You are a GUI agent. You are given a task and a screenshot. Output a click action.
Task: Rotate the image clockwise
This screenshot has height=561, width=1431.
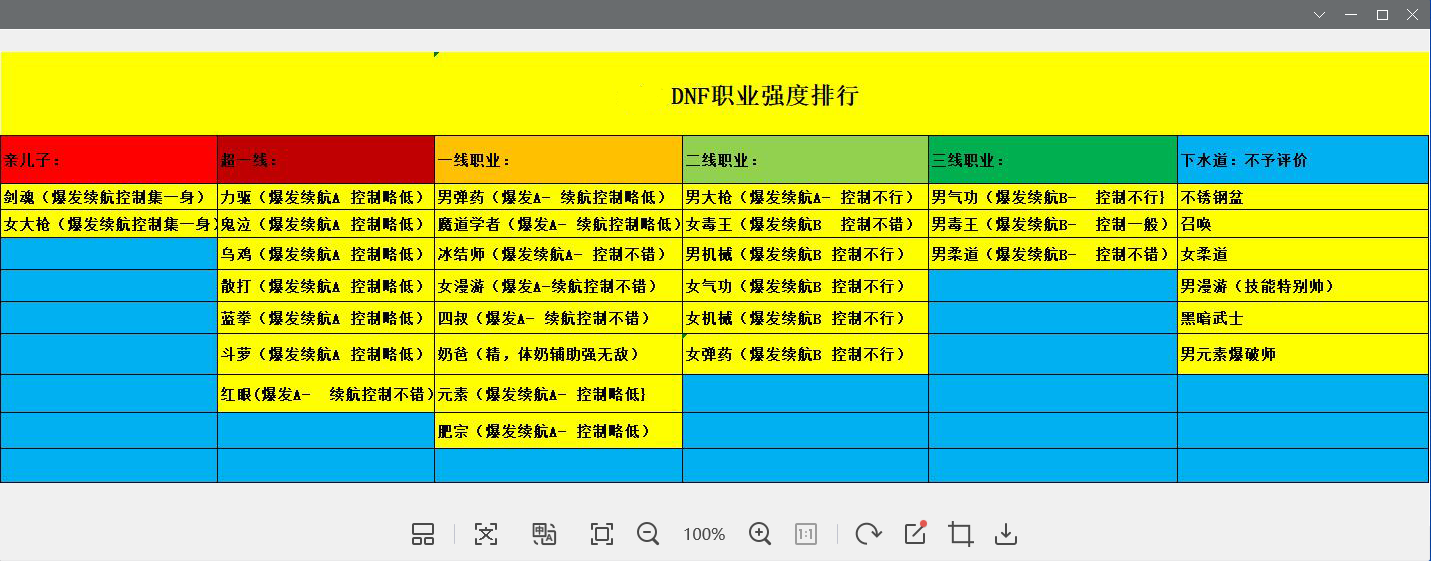point(868,534)
